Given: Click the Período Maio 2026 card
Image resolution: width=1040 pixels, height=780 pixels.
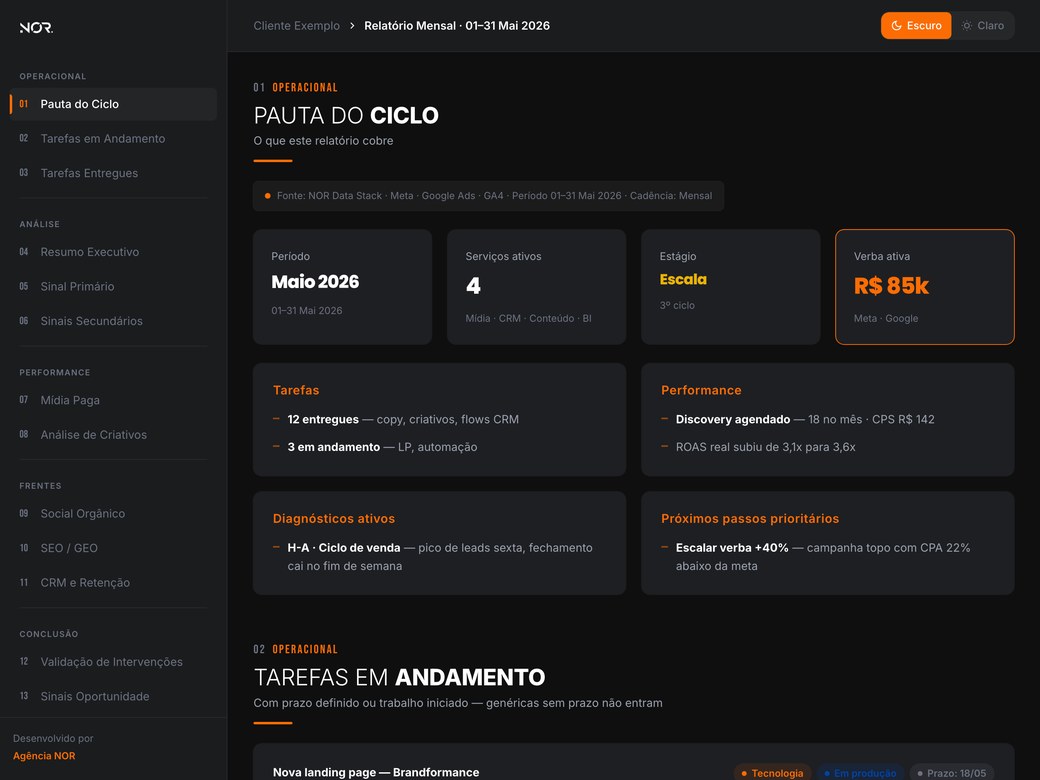Looking at the screenshot, I should point(342,287).
